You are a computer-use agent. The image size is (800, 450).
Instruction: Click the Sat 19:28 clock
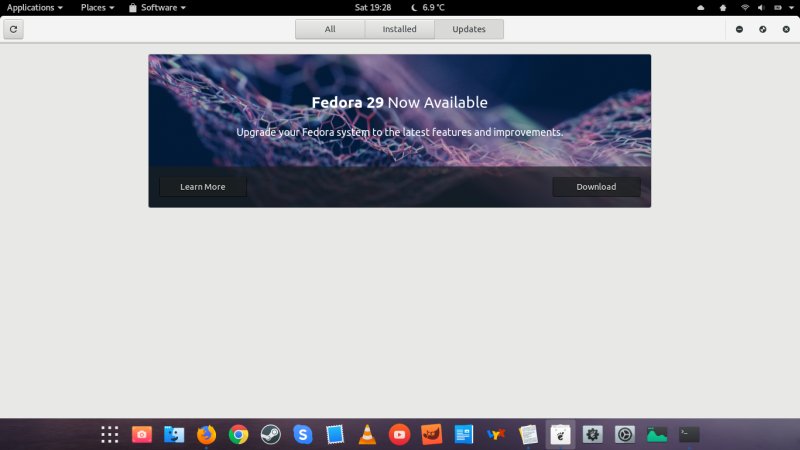coord(373,8)
